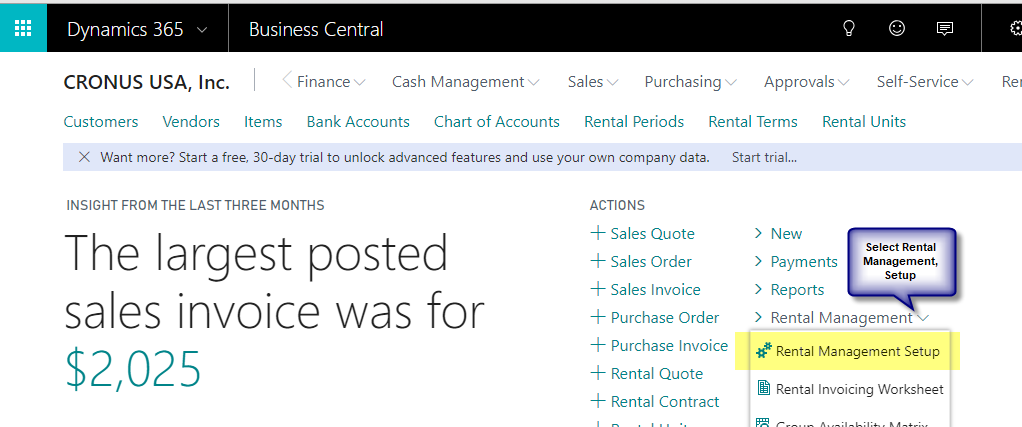Expand the Payments action group

tap(796, 261)
